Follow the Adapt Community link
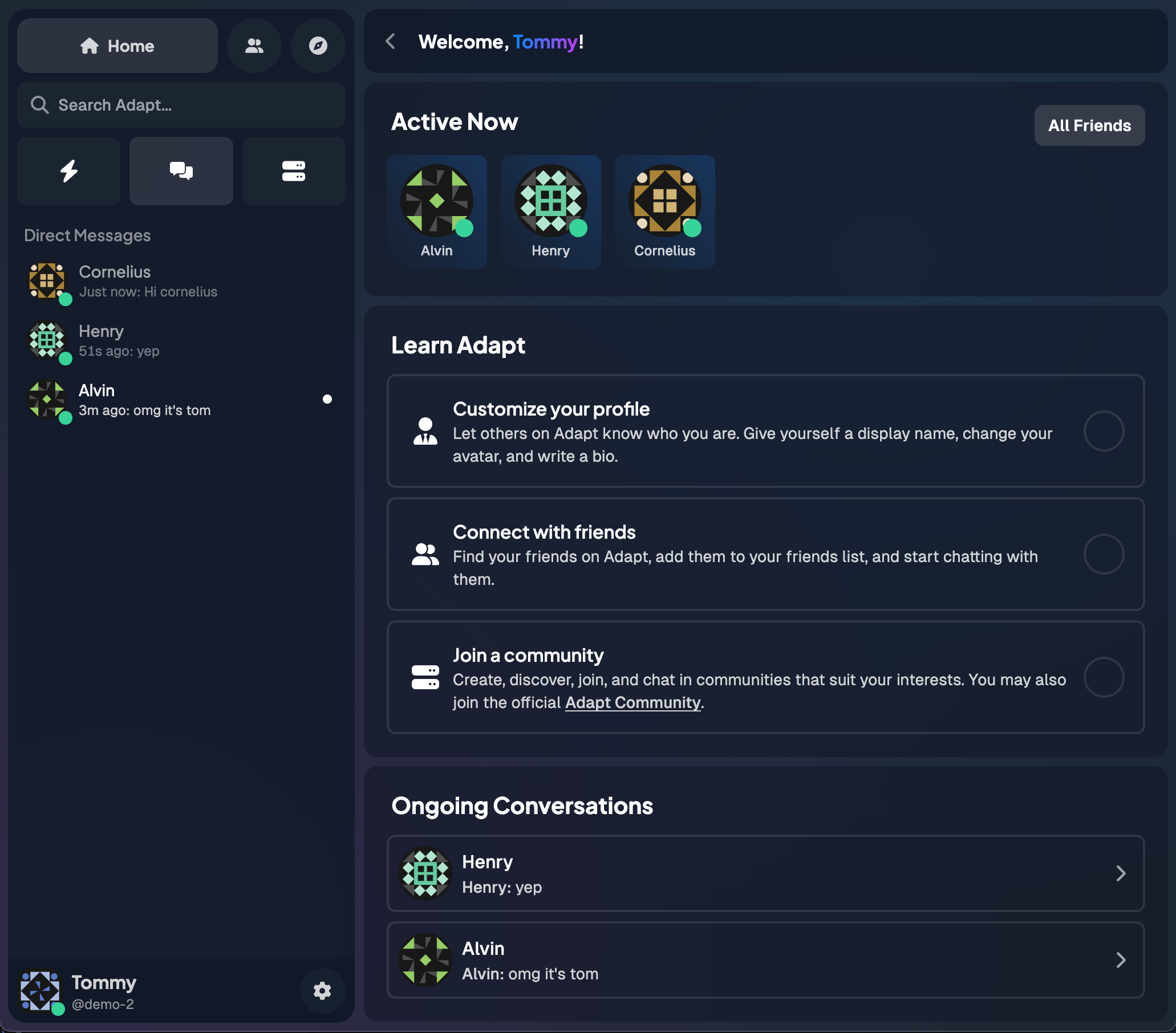Image resolution: width=1176 pixels, height=1033 pixels. point(632,702)
